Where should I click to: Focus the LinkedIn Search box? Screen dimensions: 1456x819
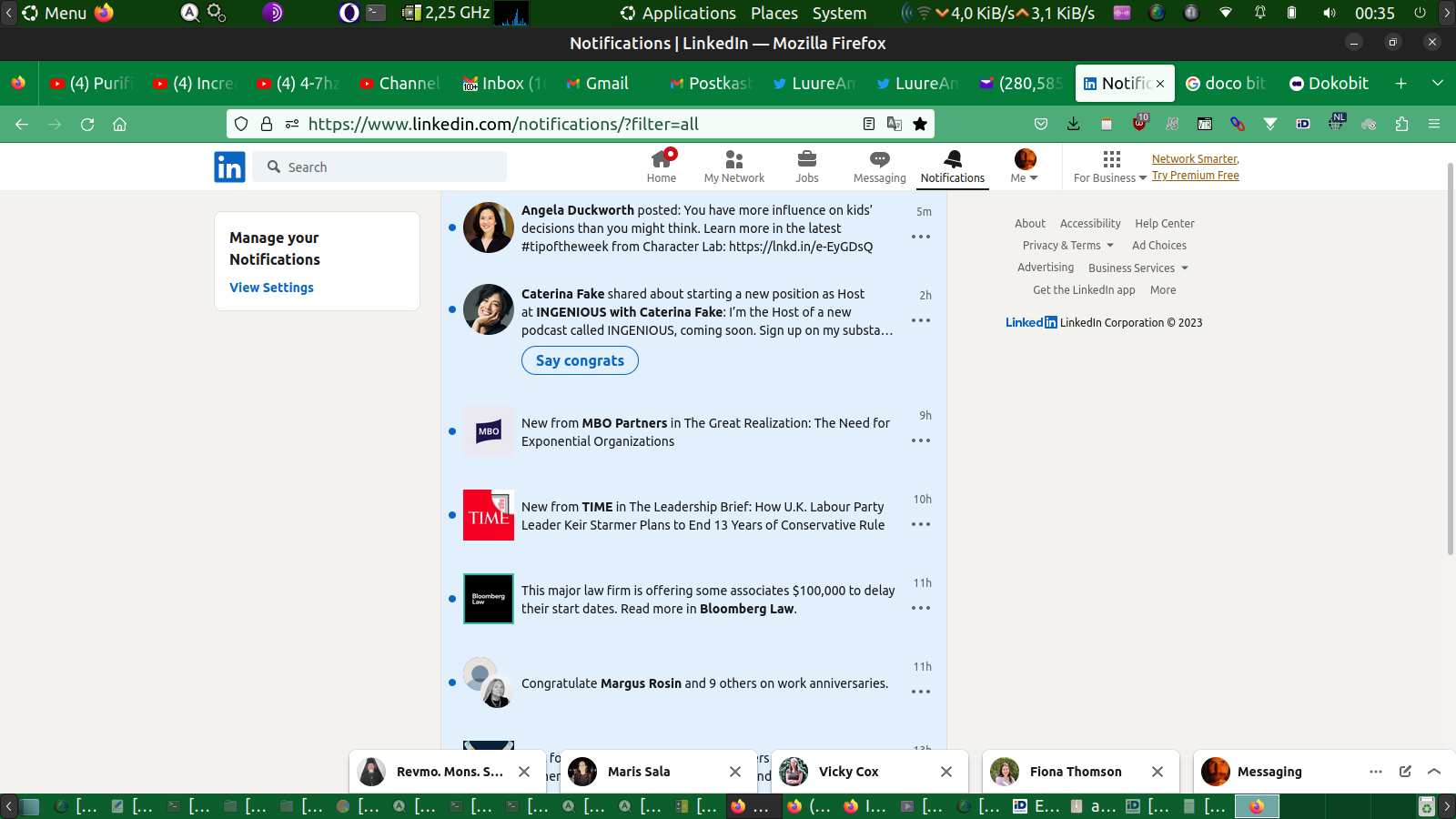coord(379,167)
